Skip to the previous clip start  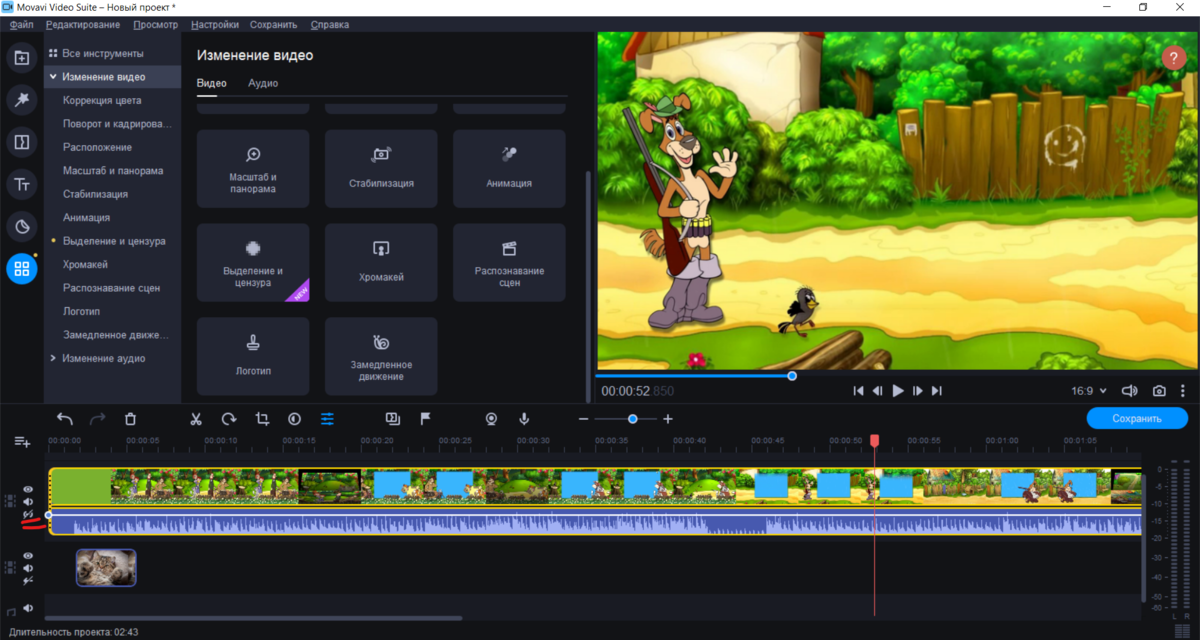click(x=858, y=391)
